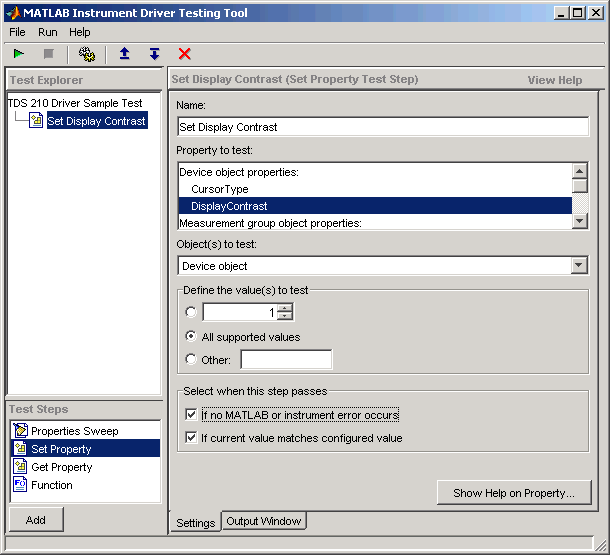Click the green Run test toolbar icon
Image resolution: width=610 pixels, height=555 pixels.
[x=20, y=54]
